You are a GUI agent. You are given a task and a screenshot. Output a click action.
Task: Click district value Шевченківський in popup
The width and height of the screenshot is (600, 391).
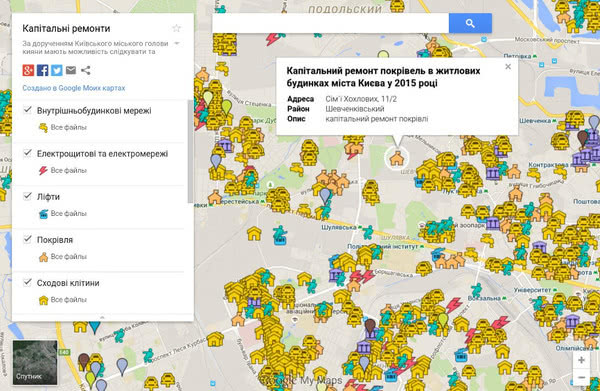click(355, 109)
